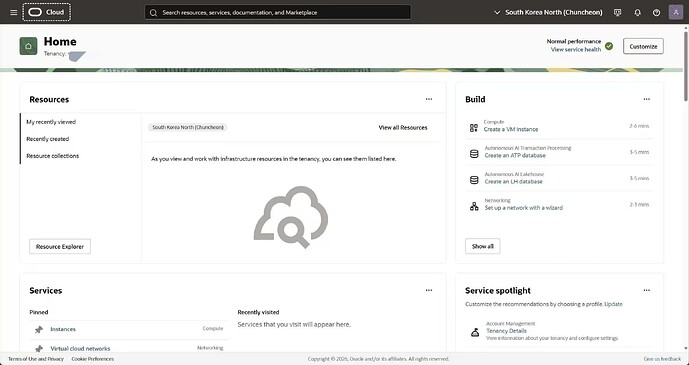Click the green service health checkmark
The height and width of the screenshot is (365, 689).
pyautogui.click(x=609, y=46)
